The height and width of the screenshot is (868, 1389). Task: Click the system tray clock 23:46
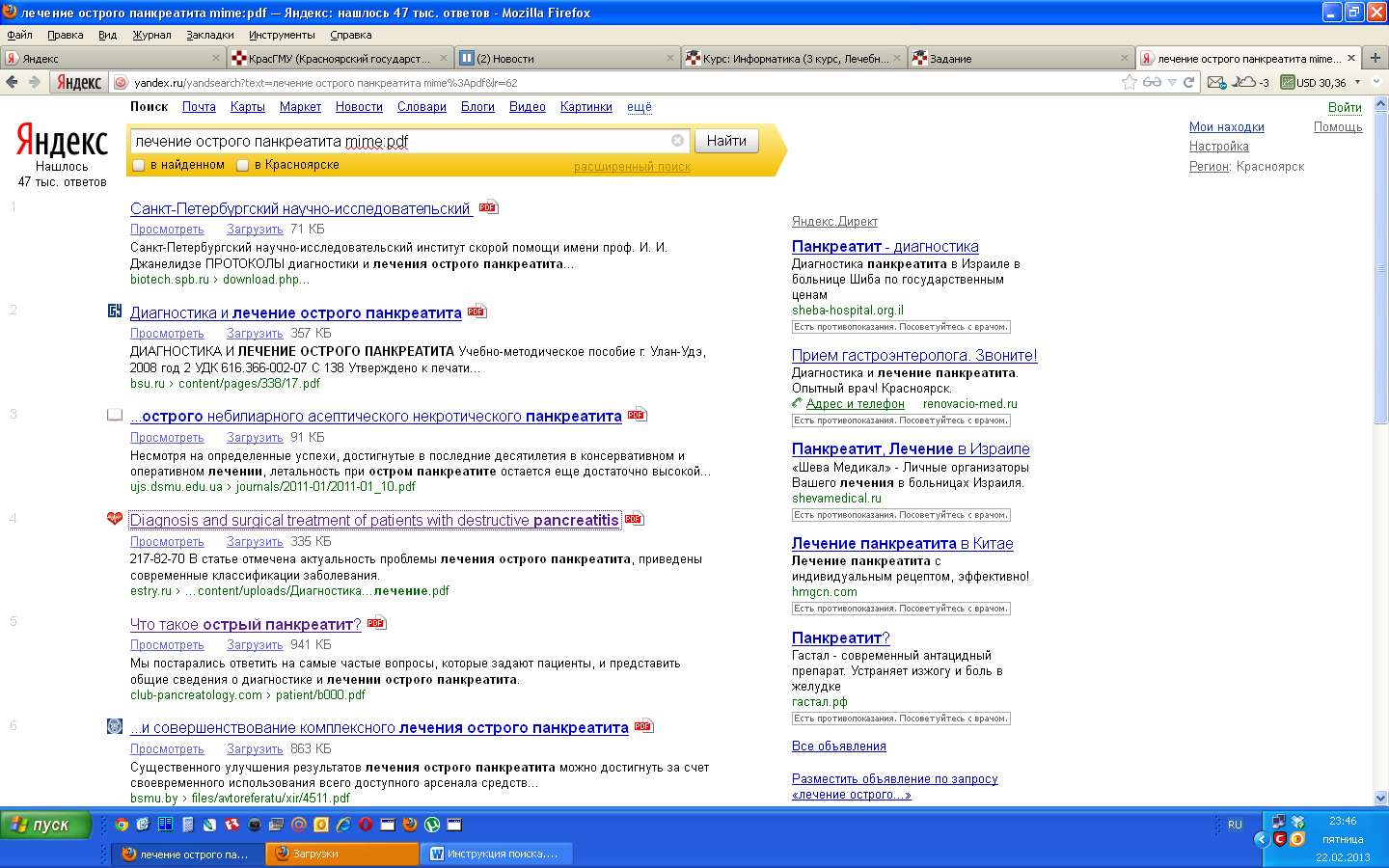[x=1343, y=822]
